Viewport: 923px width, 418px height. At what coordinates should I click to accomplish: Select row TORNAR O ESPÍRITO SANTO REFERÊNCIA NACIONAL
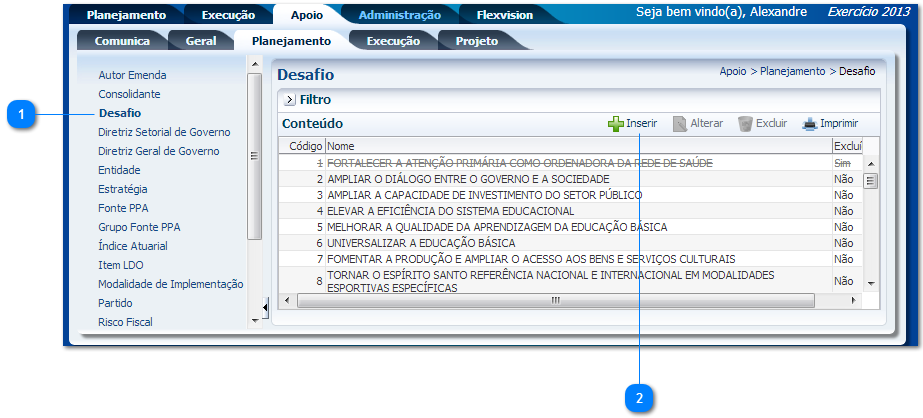(x=571, y=281)
